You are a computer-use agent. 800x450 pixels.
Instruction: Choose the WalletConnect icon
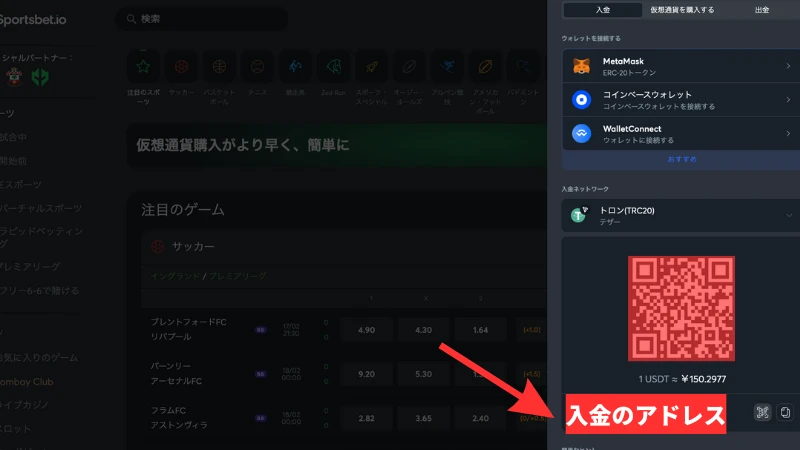581,134
